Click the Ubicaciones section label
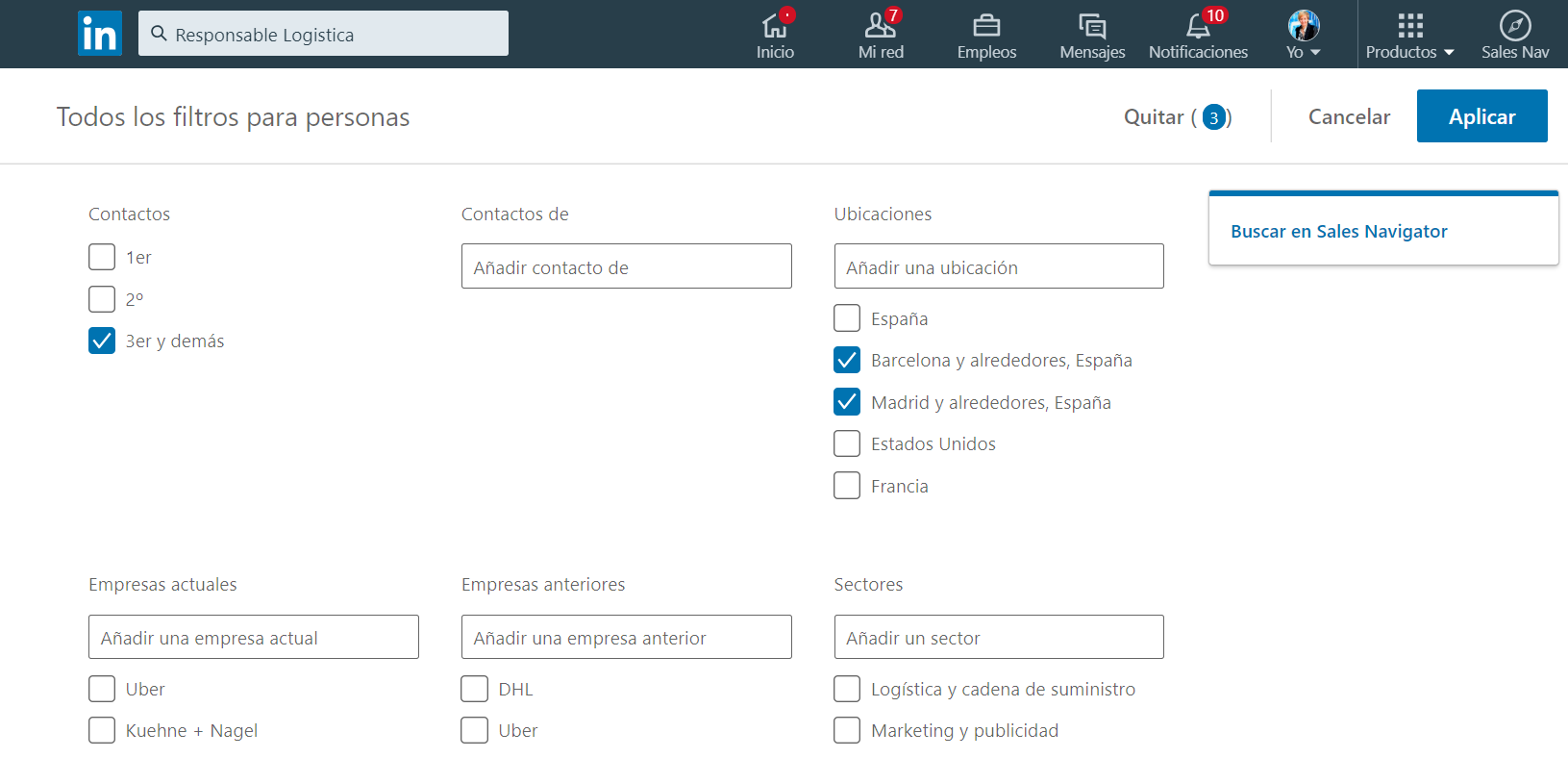The height and width of the screenshot is (758, 1568). coord(883,214)
